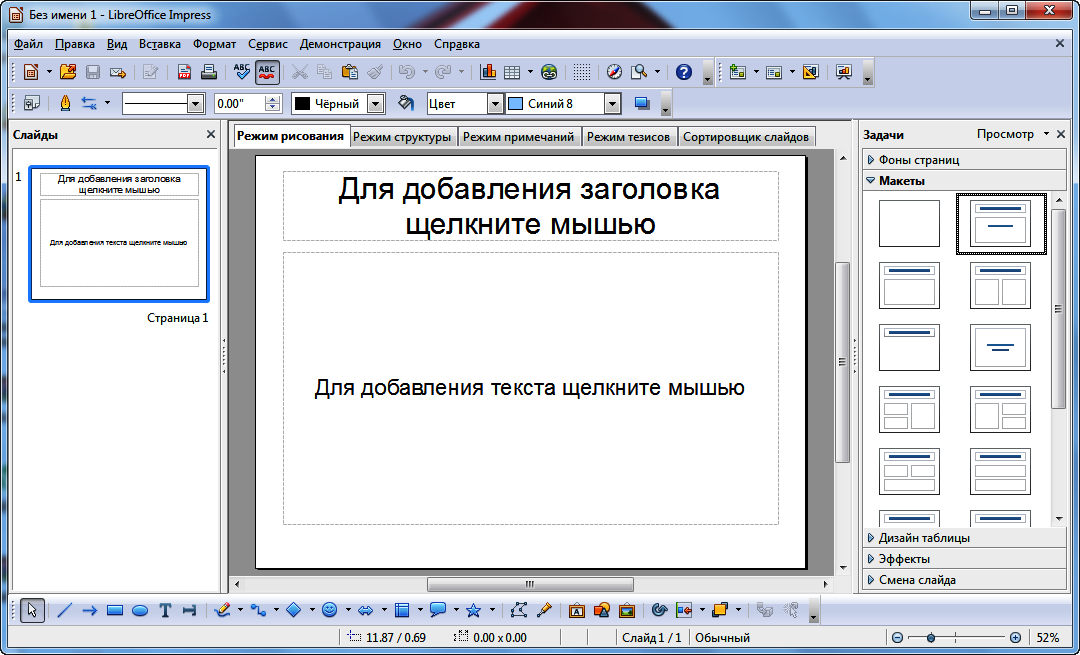Expand the Дизайн таблицы section

pos(964,538)
